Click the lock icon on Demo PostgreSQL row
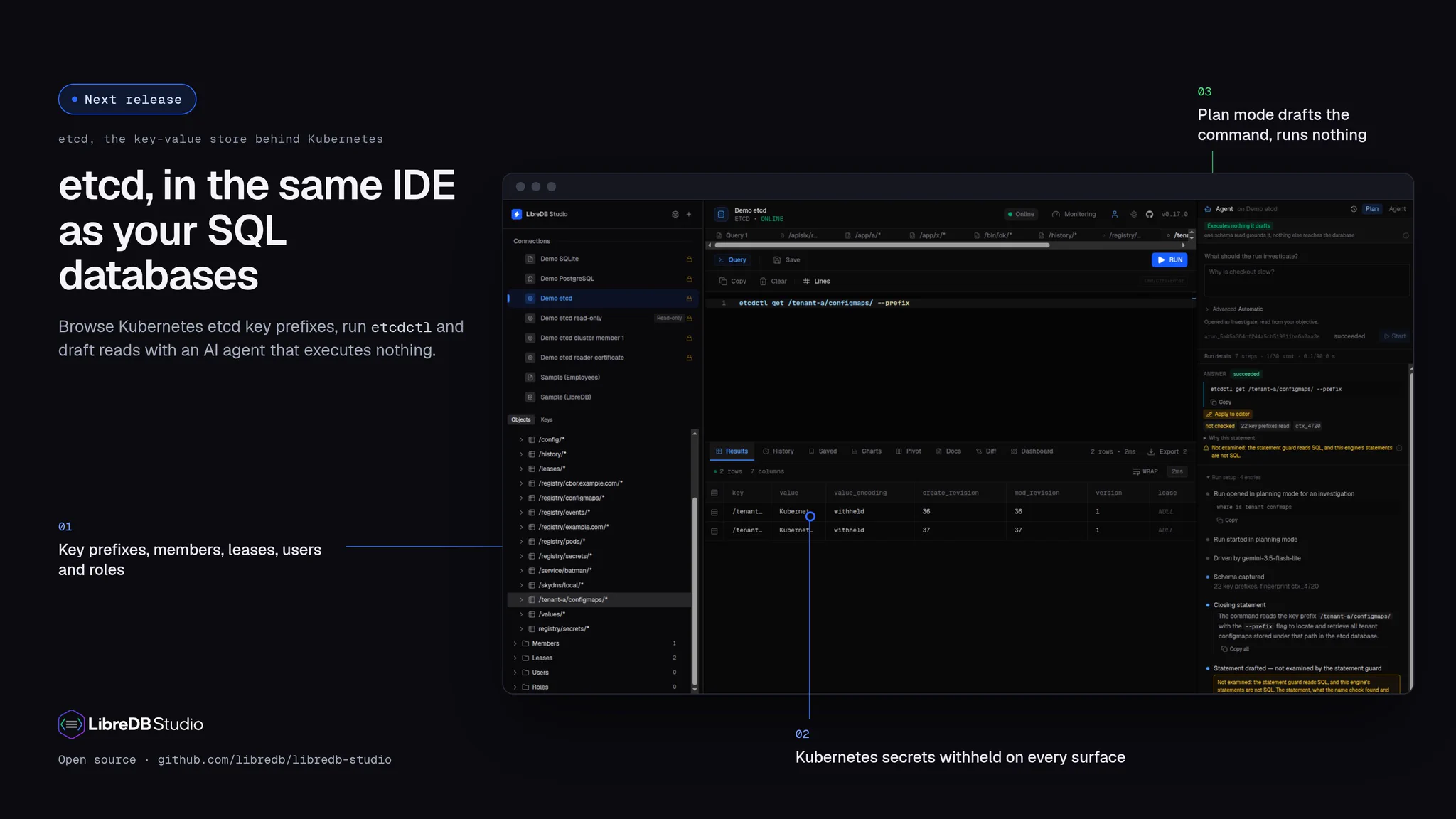The width and height of the screenshot is (1456, 819). tap(689, 279)
